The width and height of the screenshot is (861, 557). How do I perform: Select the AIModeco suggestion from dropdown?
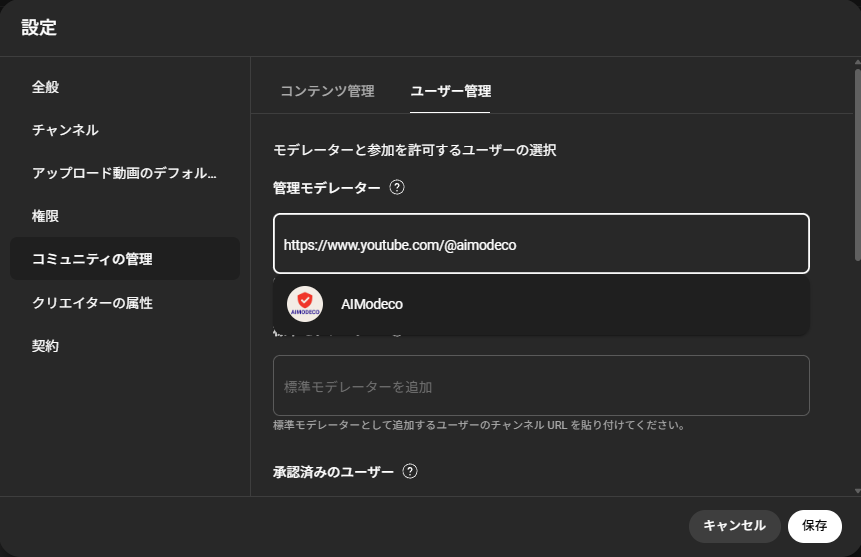point(540,304)
